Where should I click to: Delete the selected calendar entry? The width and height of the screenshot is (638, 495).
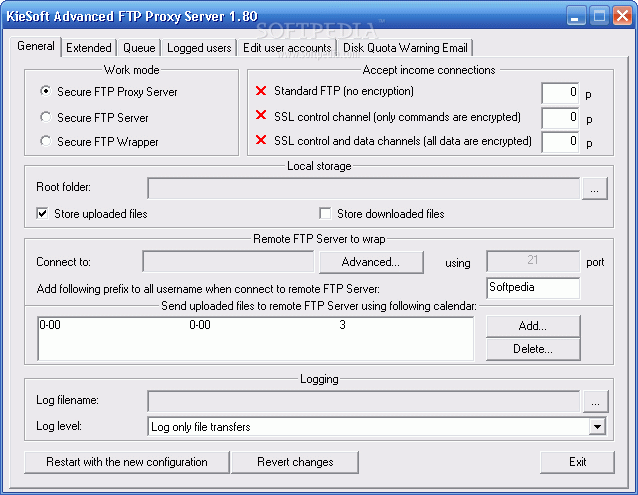[x=533, y=349]
